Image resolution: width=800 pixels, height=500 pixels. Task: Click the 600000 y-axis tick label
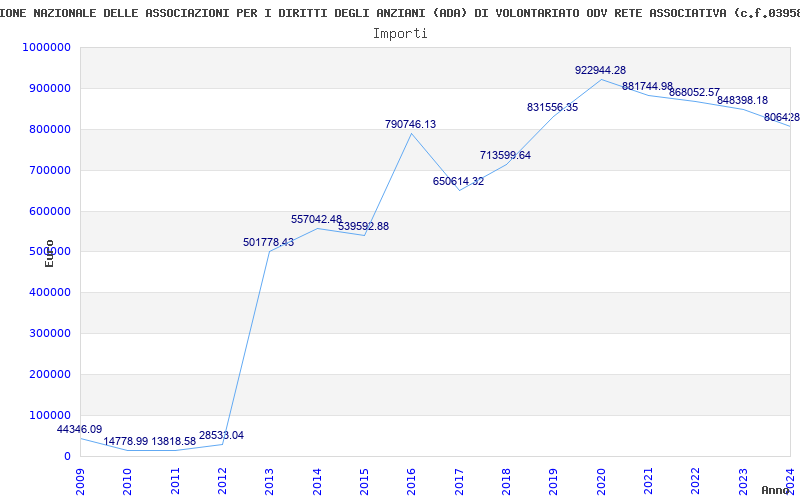click(x=49, y=211)
